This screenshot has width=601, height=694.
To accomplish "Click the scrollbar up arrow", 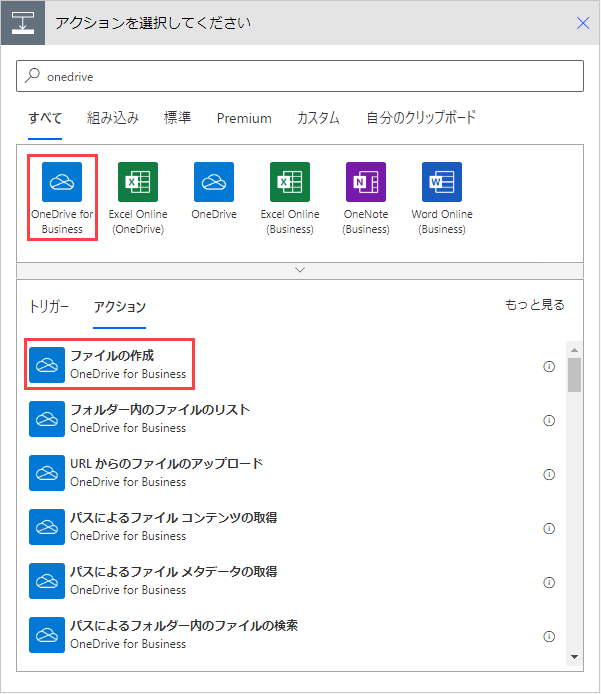I will tap(574, 350).
